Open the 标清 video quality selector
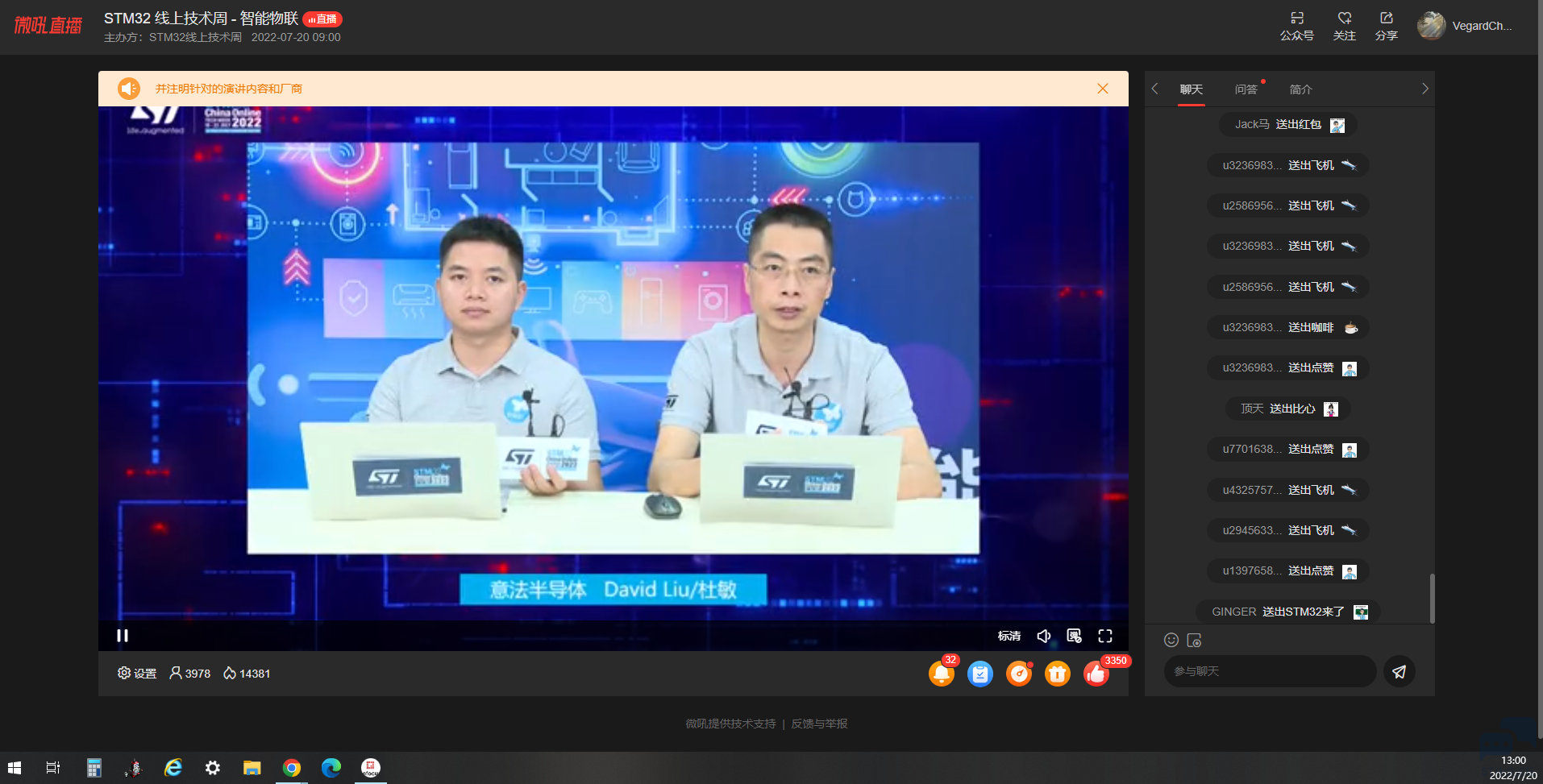 1009,636
